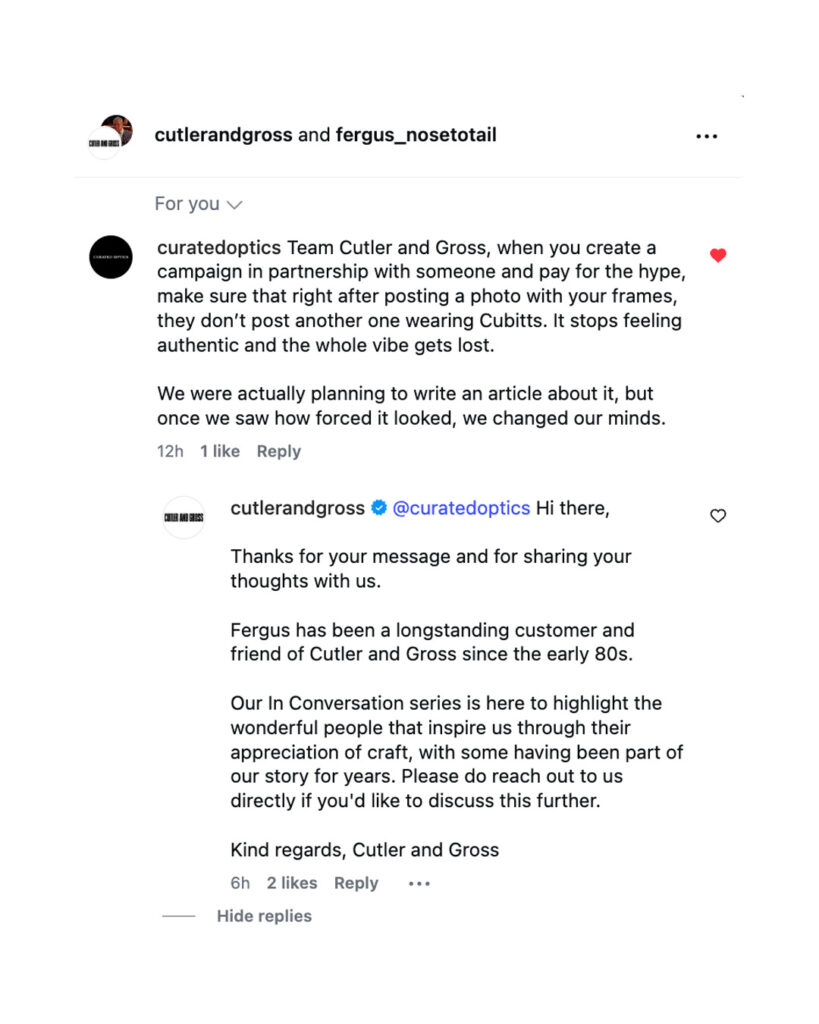This screenshot has width=819, height=1024.
Task: Open the post's three-dot options menu
Action: [x=707, y=136]
